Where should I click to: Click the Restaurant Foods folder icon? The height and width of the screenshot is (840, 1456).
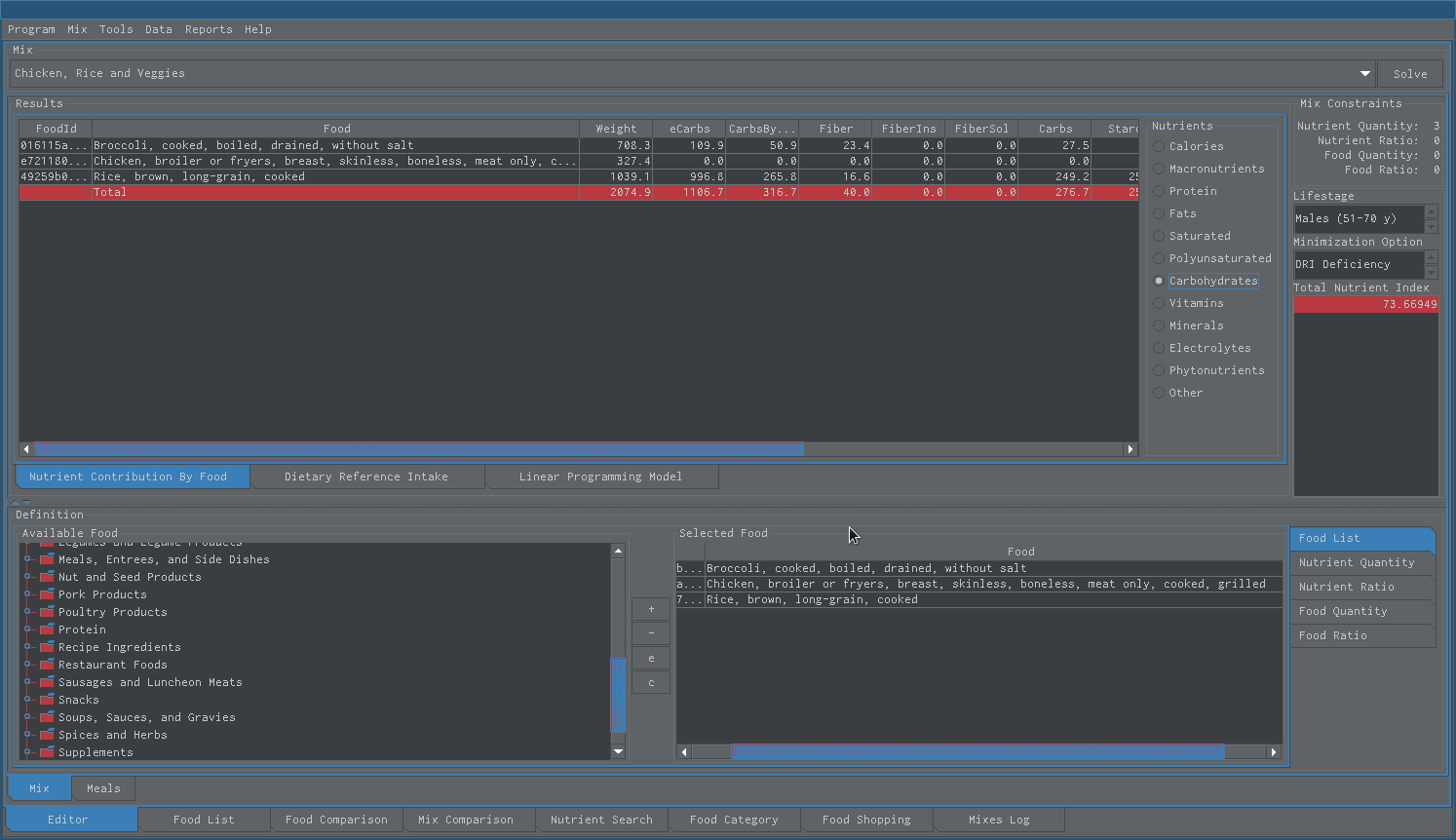[x=47, y=665]
